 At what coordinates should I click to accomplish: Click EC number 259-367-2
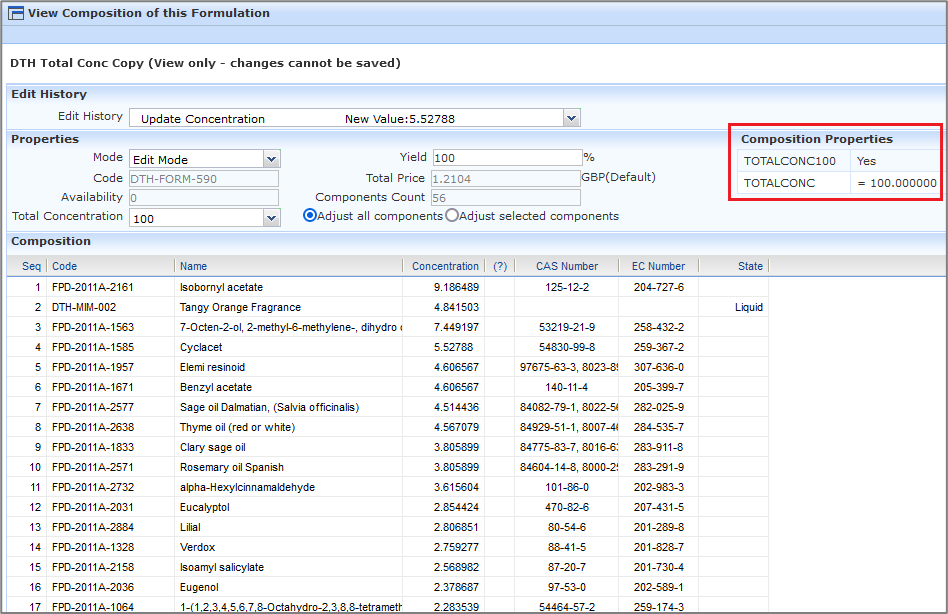(x=658, y=347)
